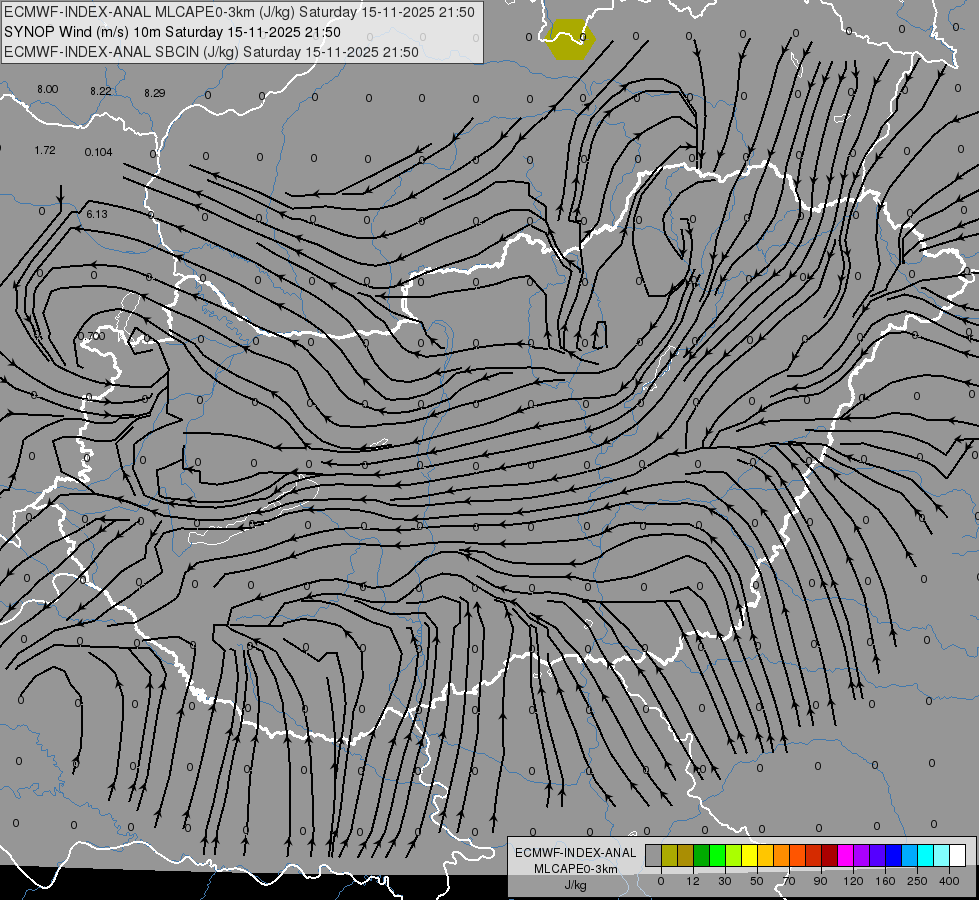Click the data value 0.700
This screenshot has height=900, width=979.
pos(92,336)
